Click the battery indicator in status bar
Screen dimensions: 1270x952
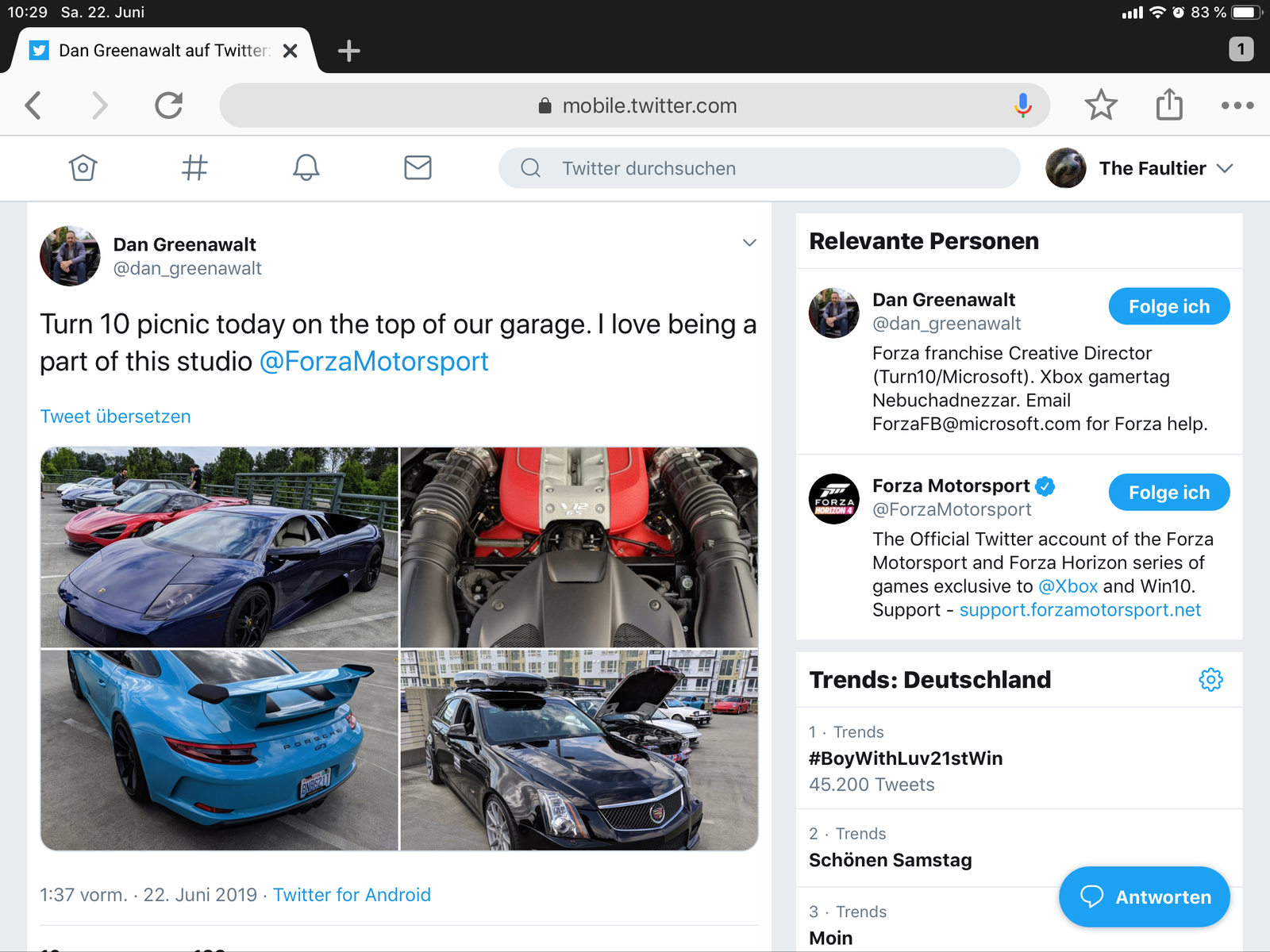click(x=1247, y=12)
